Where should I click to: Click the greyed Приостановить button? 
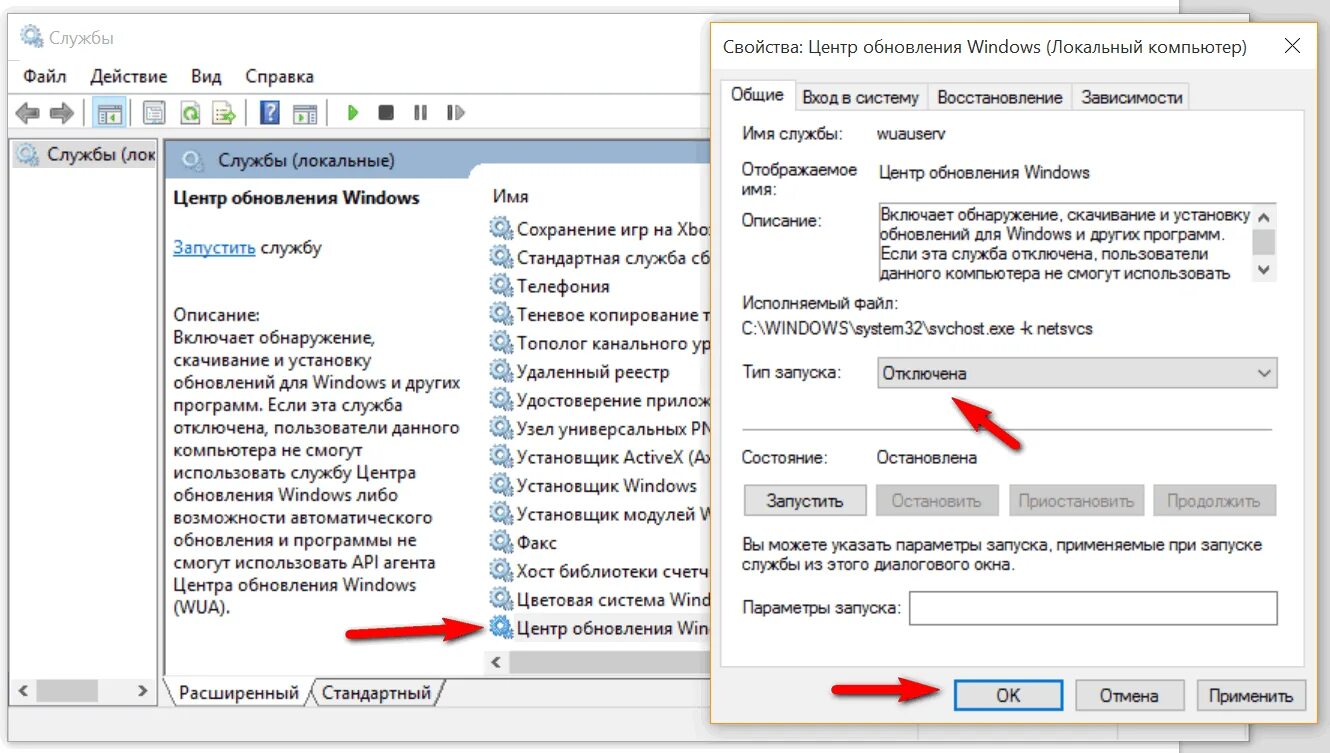[x=1076, y=500]
